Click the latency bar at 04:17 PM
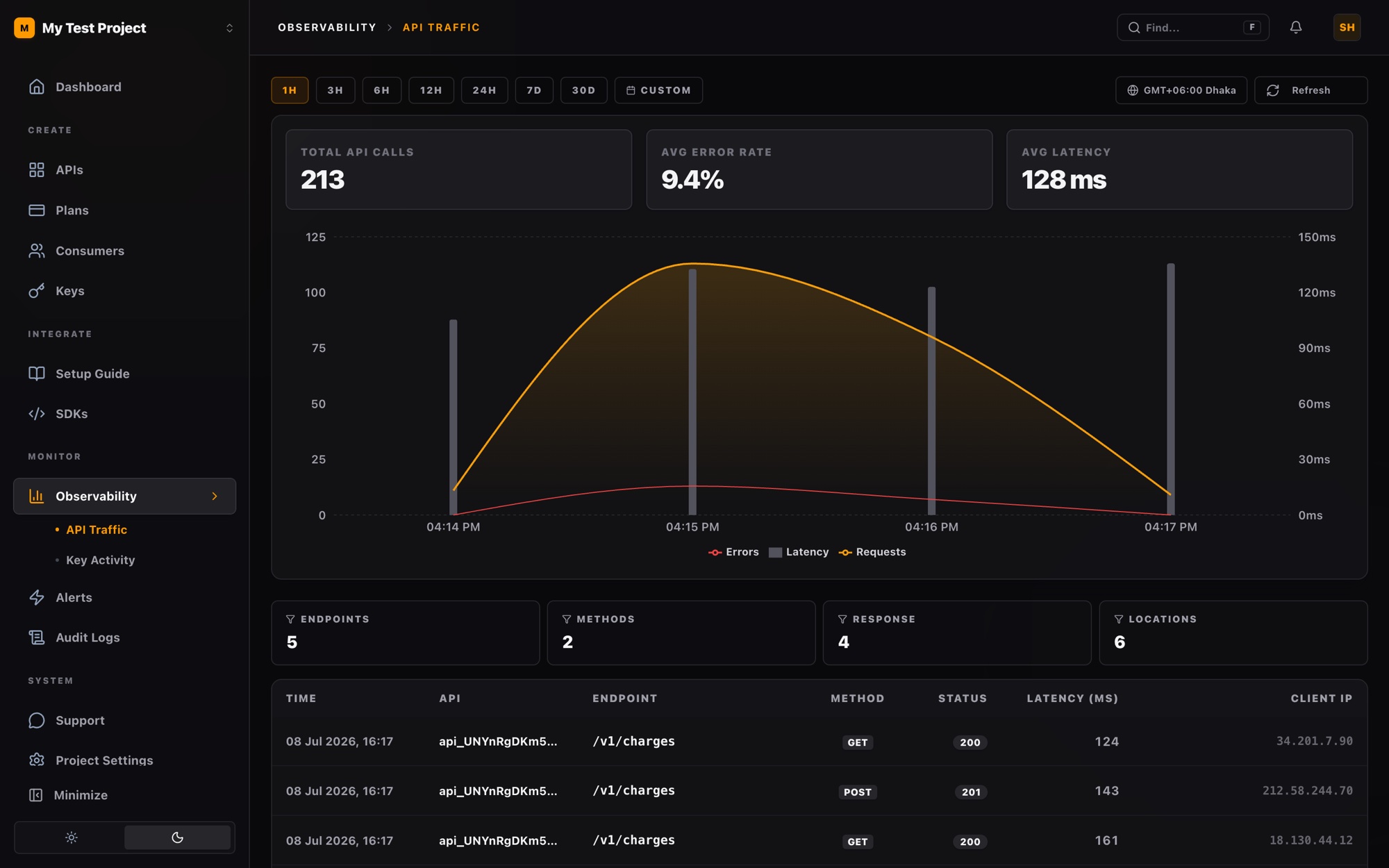Screen dimensions: 1389x868 (x=1171, y=389)
